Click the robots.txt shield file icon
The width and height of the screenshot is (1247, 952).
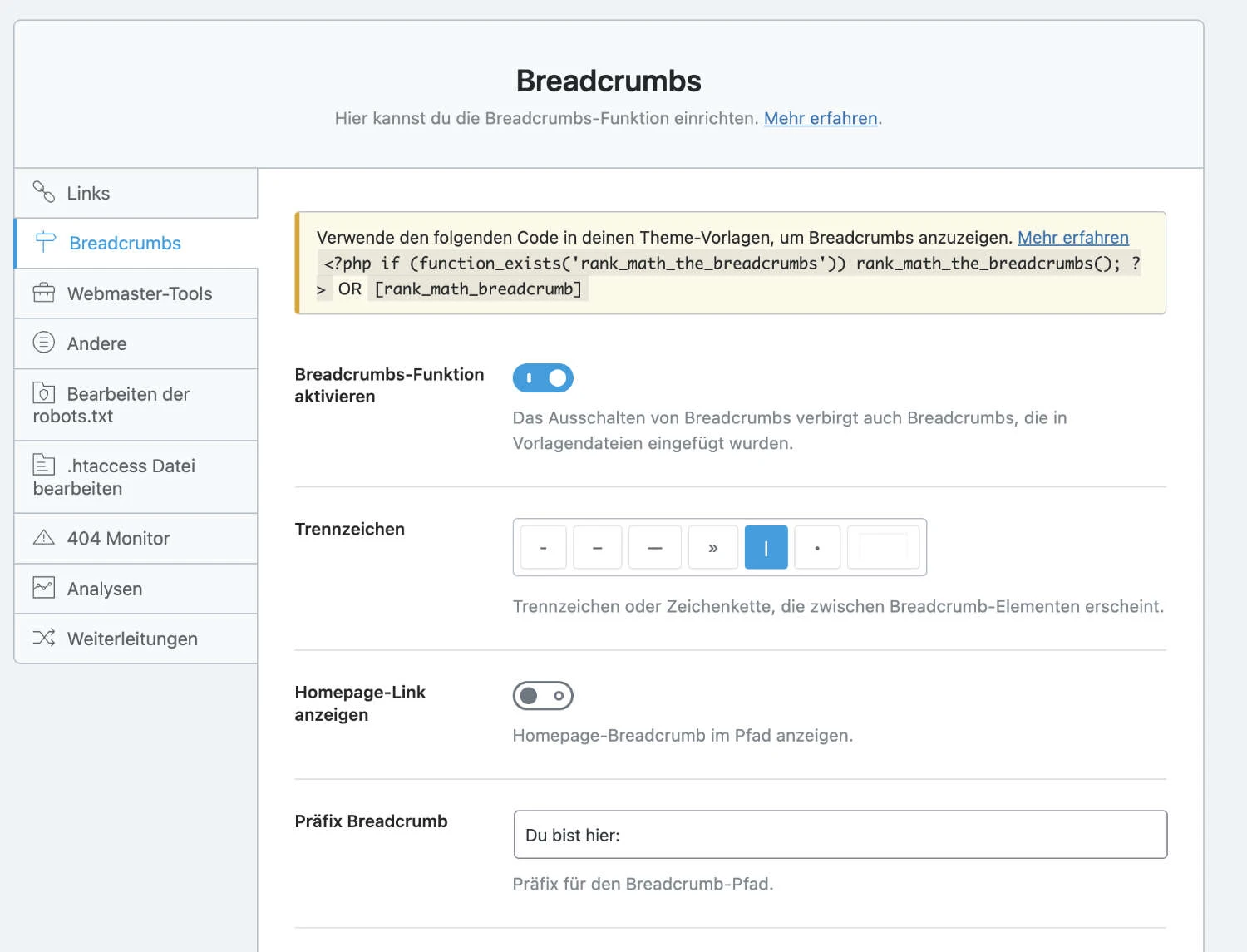tap(43, 393)
